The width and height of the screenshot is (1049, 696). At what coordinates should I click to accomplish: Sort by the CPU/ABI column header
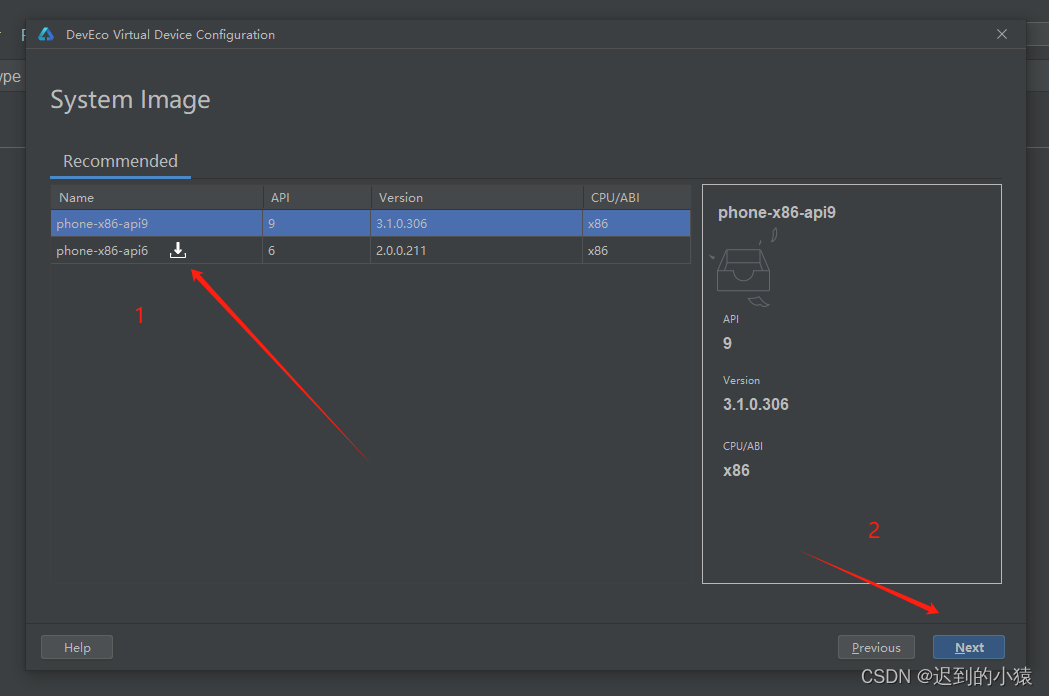(x=637, y=197)
